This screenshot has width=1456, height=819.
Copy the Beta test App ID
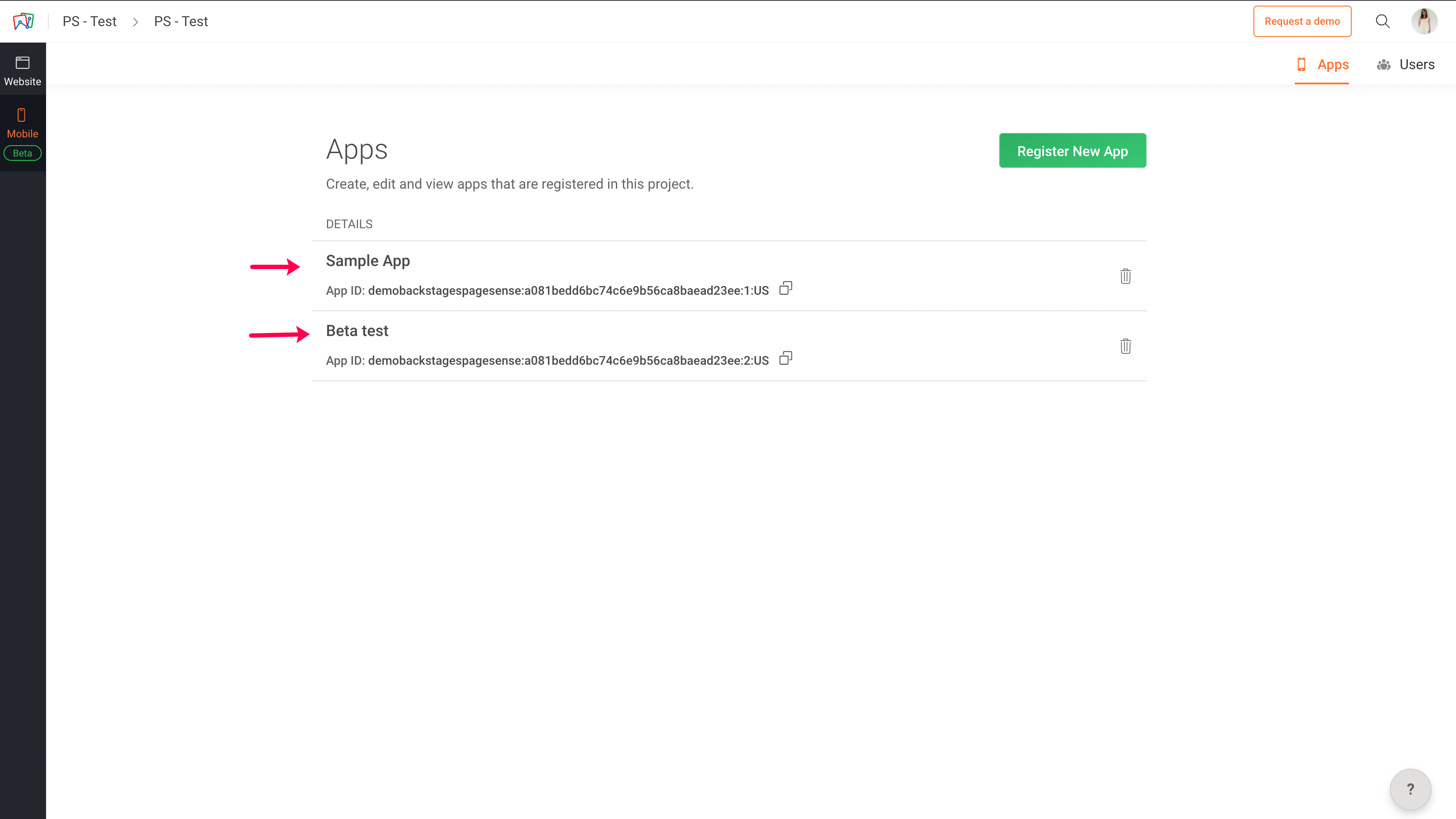coord(786,358)
